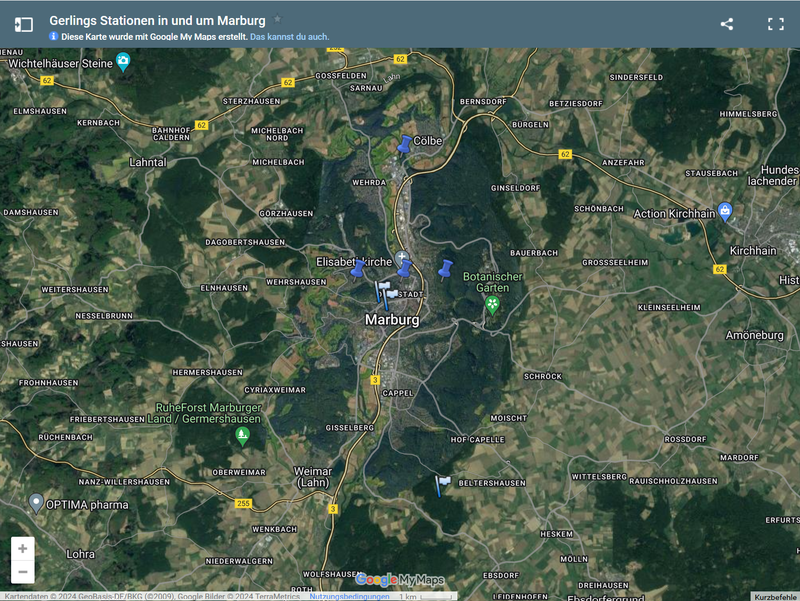Click the map title Gerlings Stationen in und um Marburg
The image size is (800, 601).
click(157, 21)
